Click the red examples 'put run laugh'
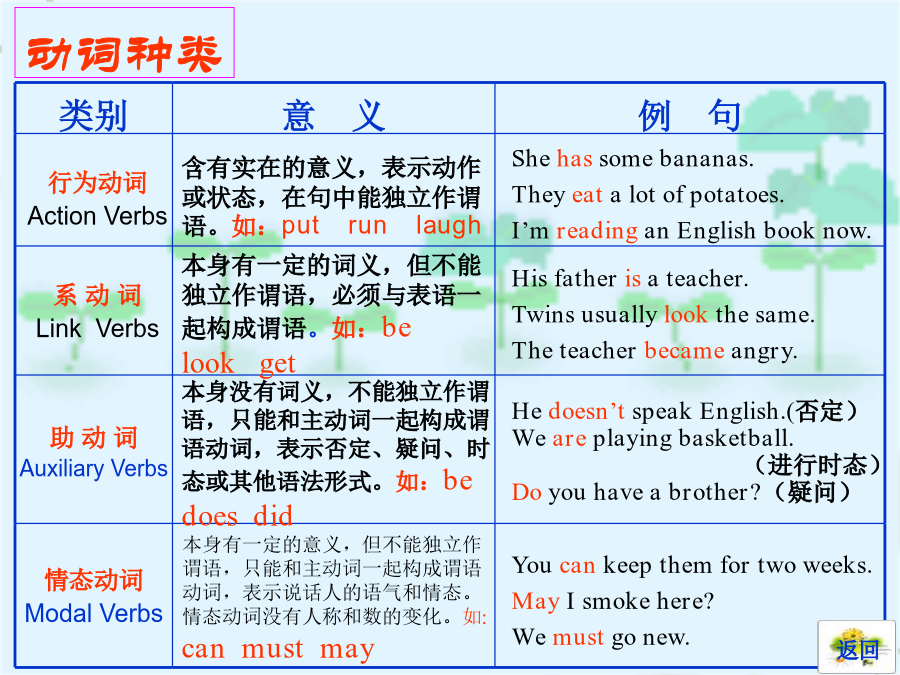 tap(381, 226)
